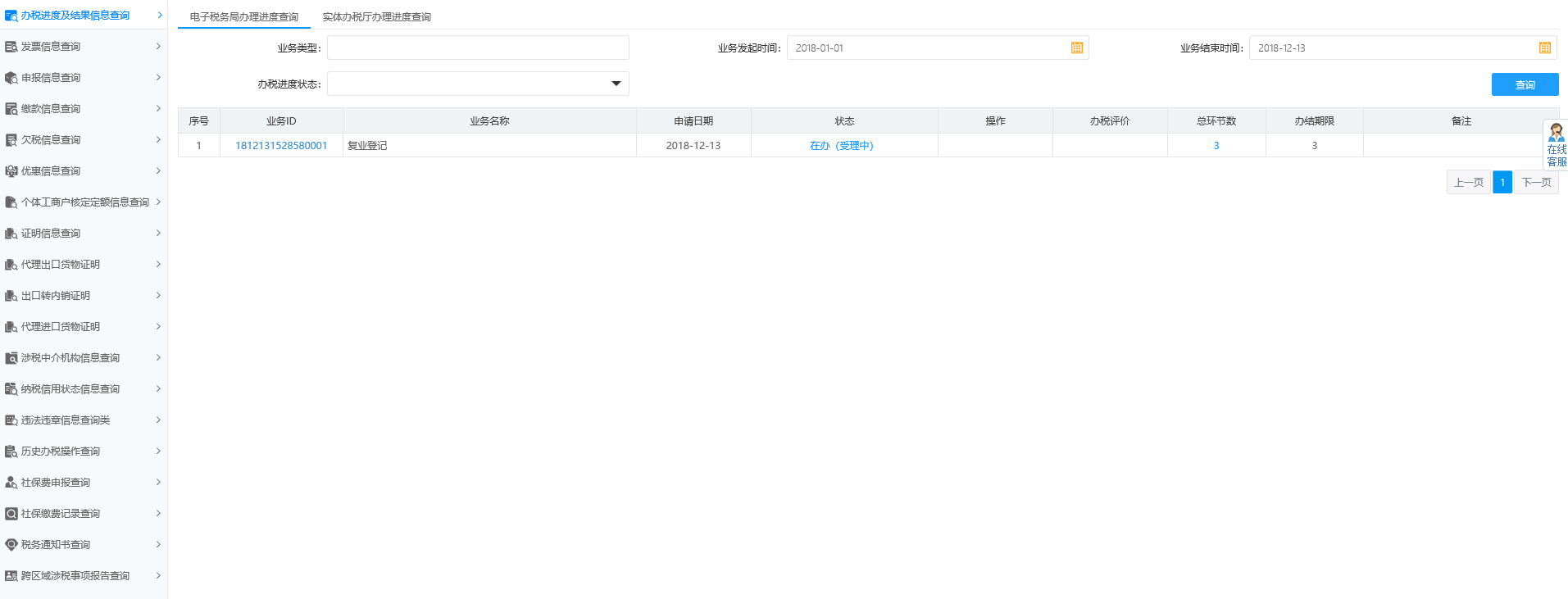This screenshot has height=599, width=1568.
Task: Click the 出口转内销证明 sidebar icon
Action: (11, 296)
